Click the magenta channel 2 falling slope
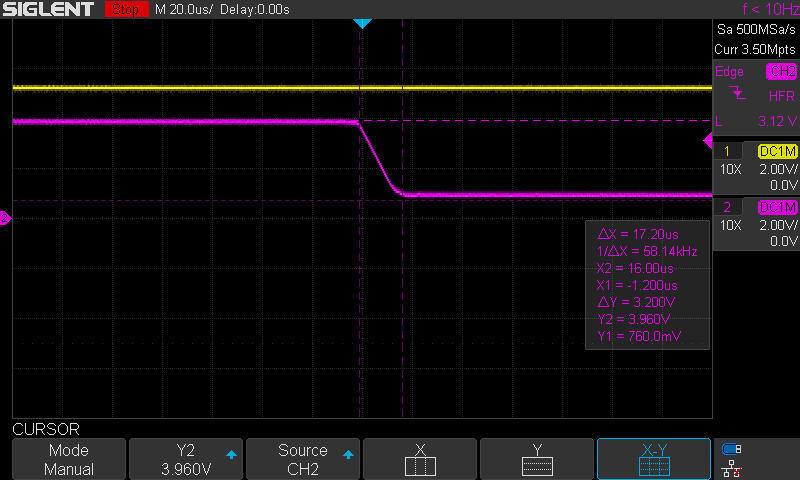Viewport: 800px width, 480px height. click(x=379, y=157)
